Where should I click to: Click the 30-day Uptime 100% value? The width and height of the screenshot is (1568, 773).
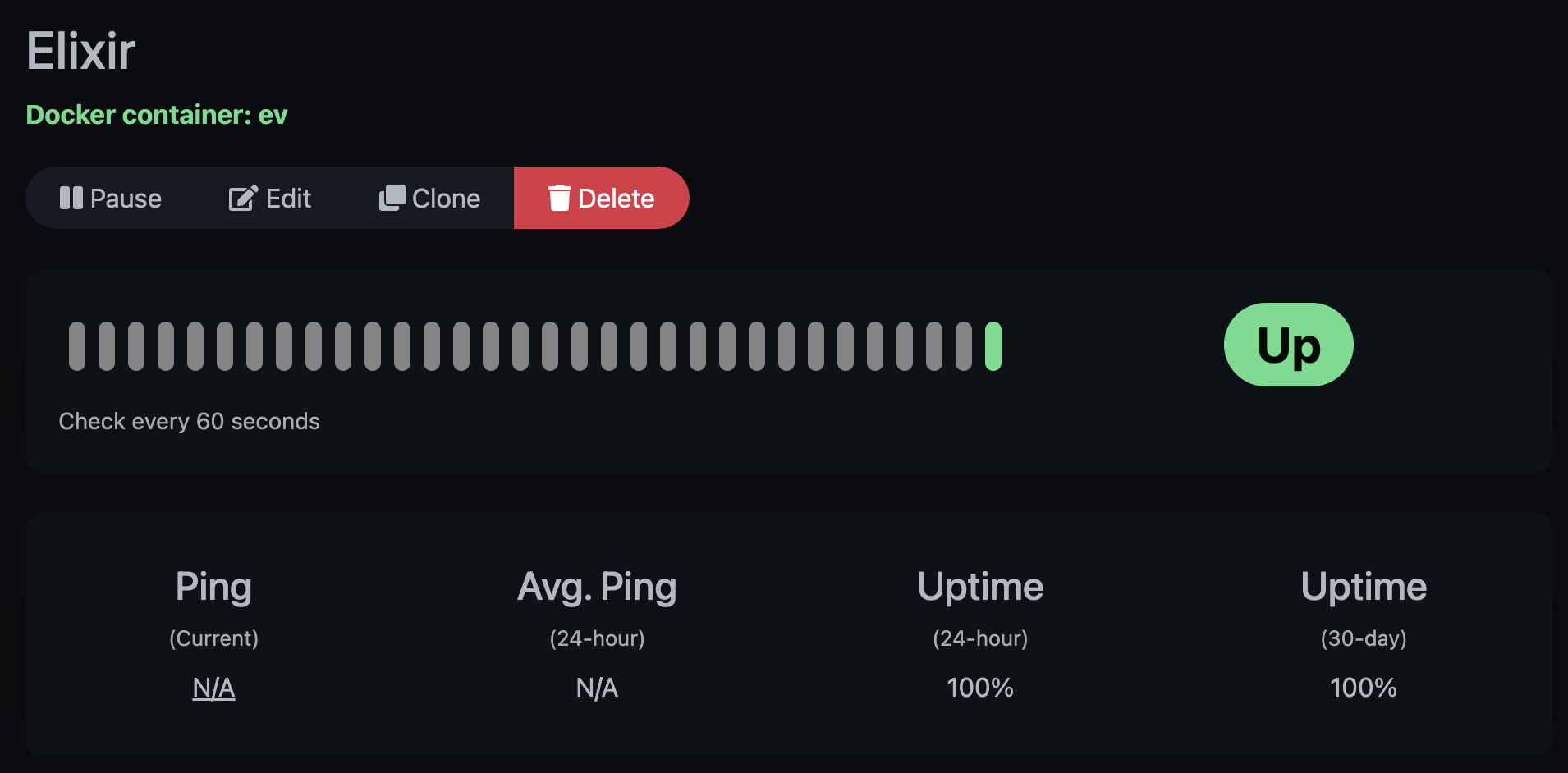pos(1364,688)
